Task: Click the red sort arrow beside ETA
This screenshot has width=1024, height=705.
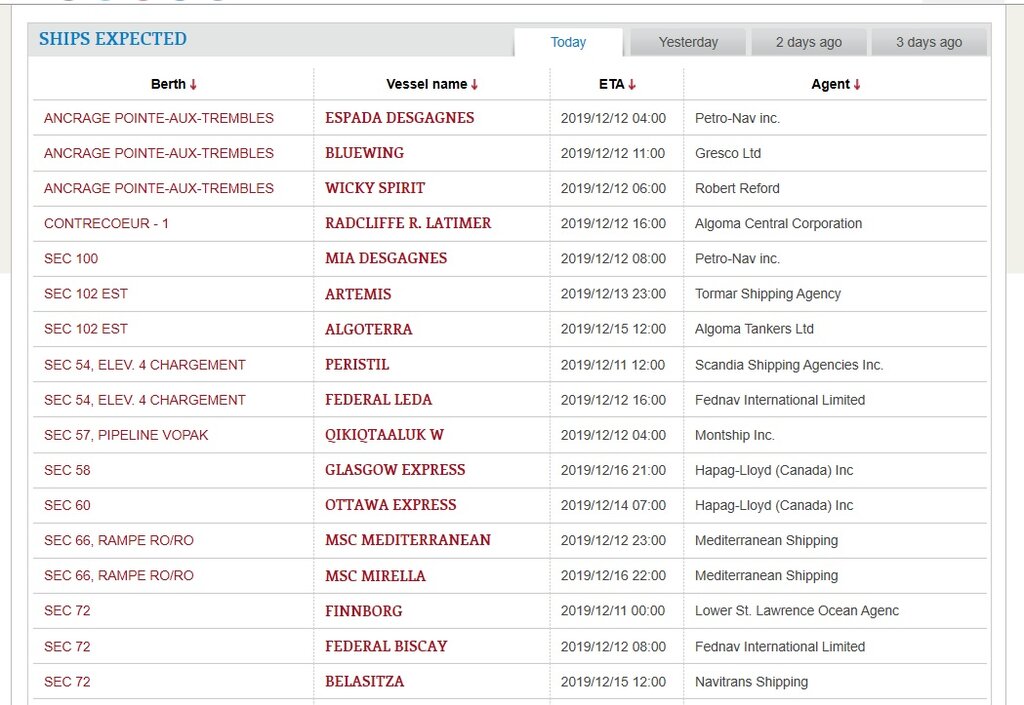Action: (x=632, y=85)
